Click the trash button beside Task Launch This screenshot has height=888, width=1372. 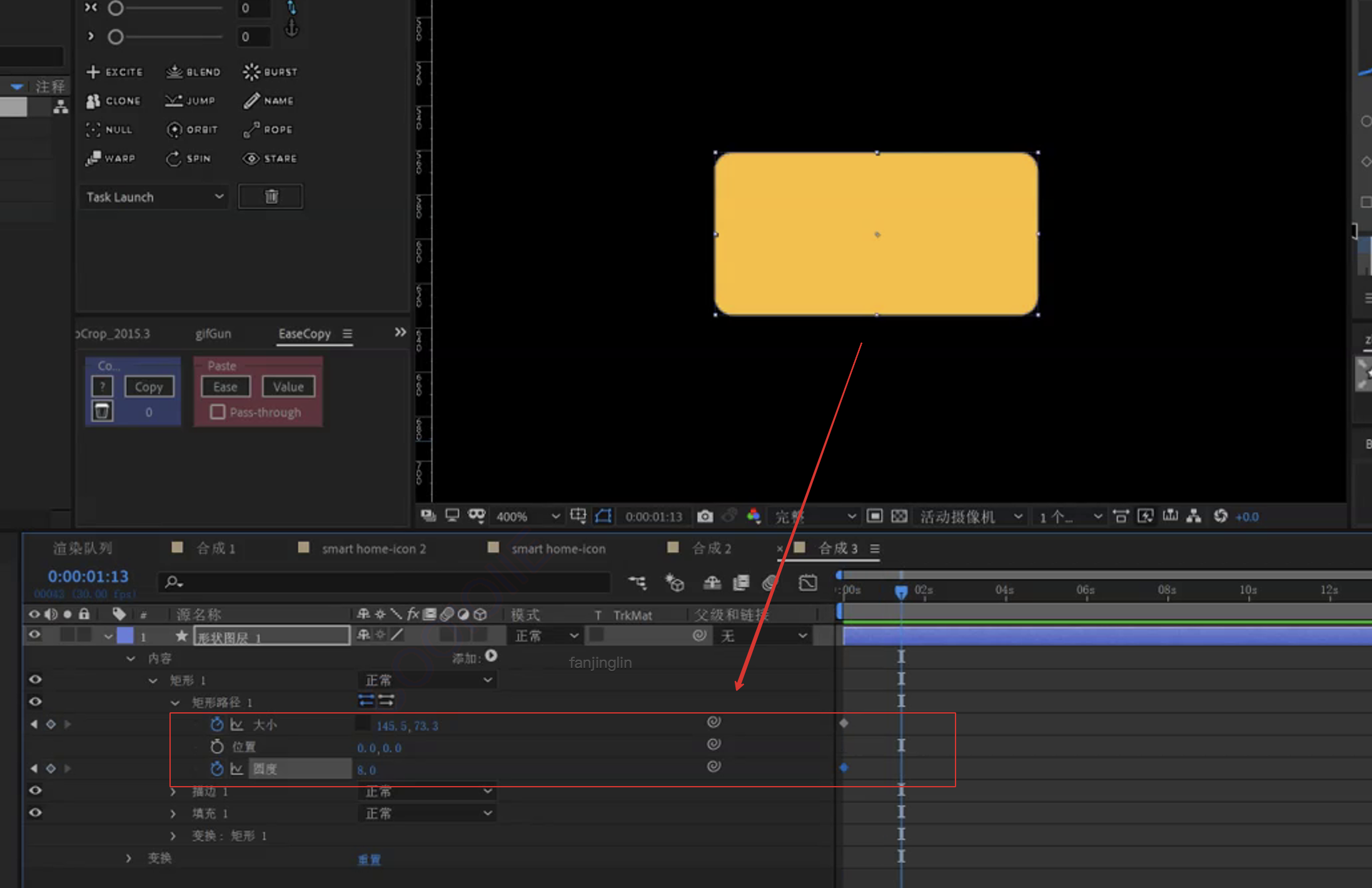point(271,196)
